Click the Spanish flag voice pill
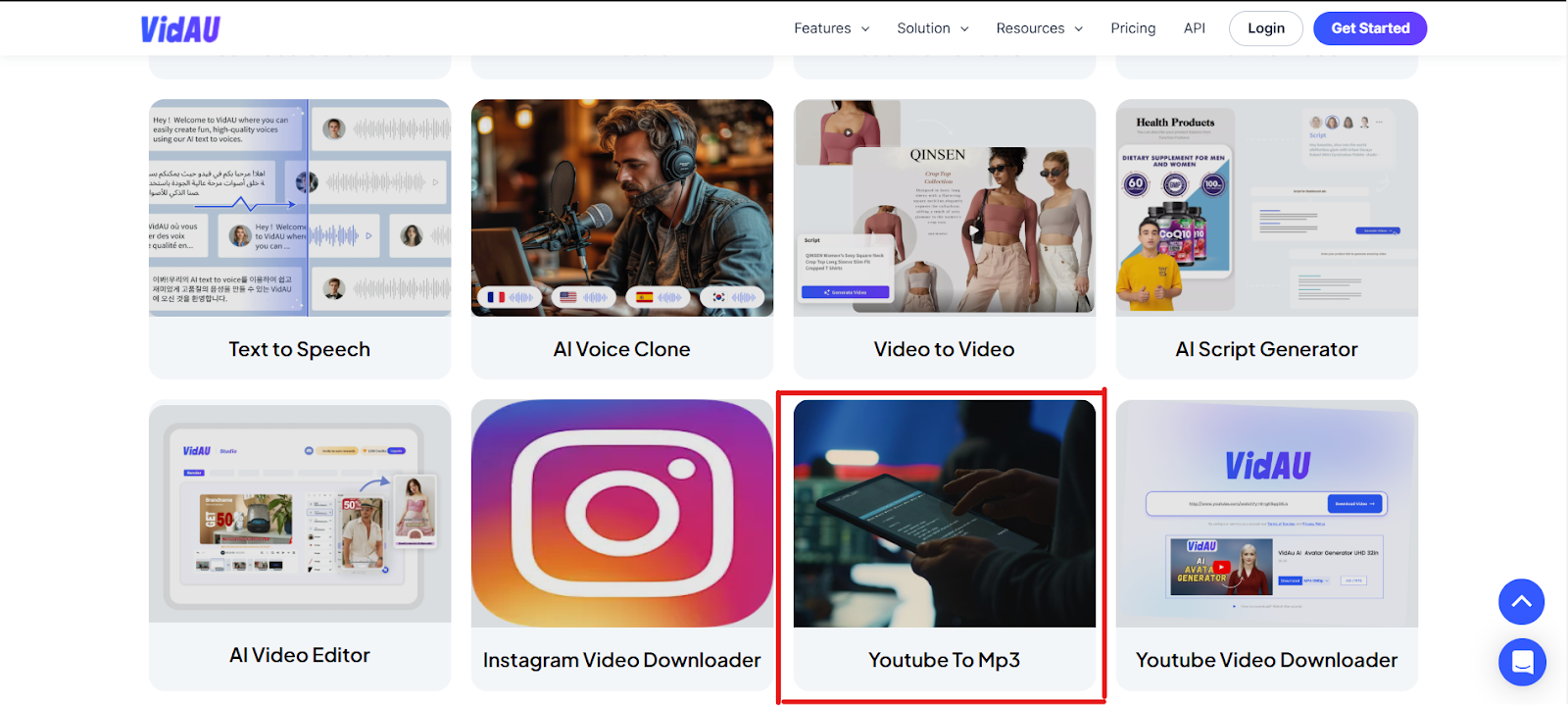 [x=658, y=297]
